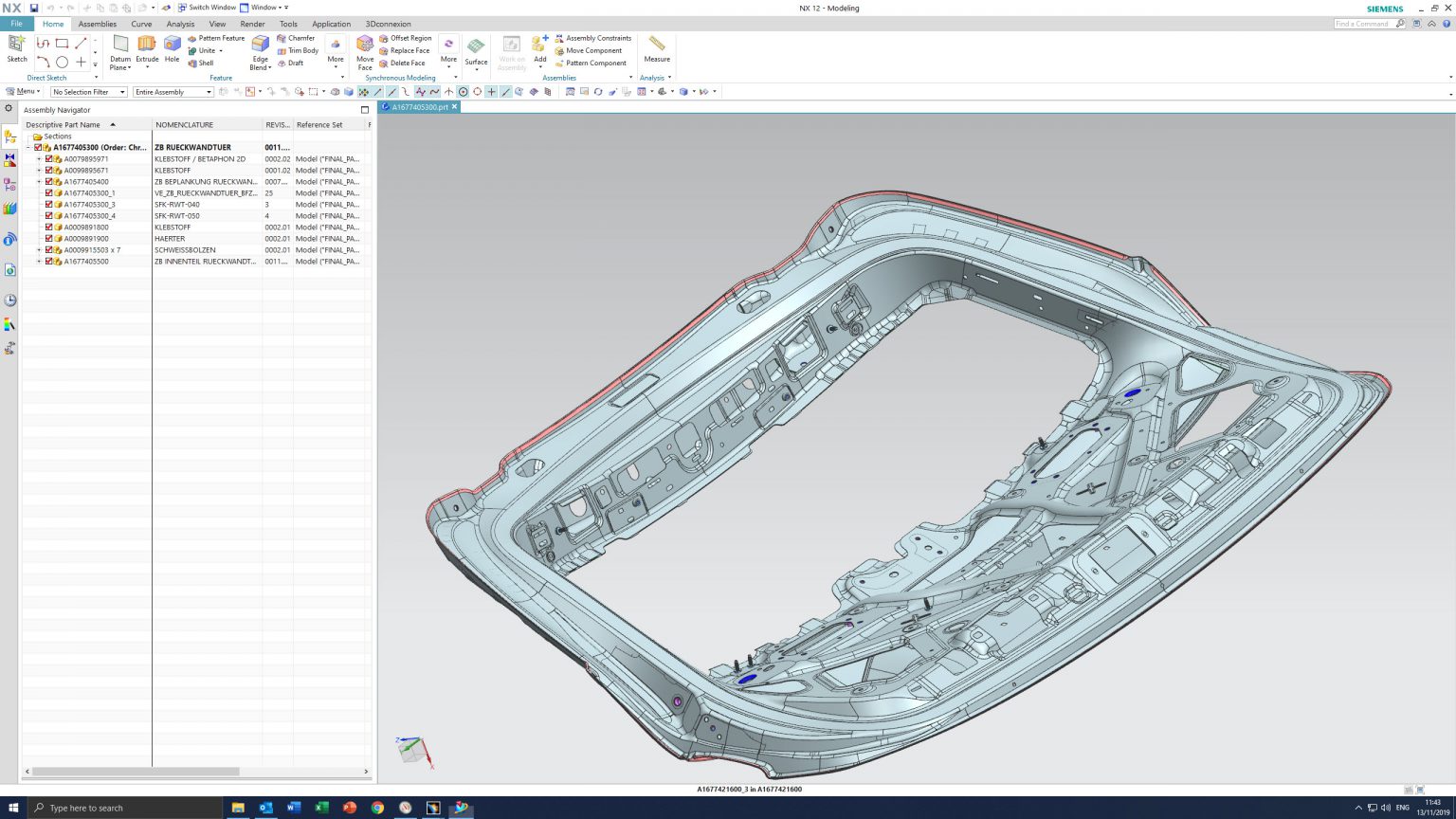This screenshot has height=819, width=1456.
Task: Click the Shell feature icon
Action: coord(201,64)
